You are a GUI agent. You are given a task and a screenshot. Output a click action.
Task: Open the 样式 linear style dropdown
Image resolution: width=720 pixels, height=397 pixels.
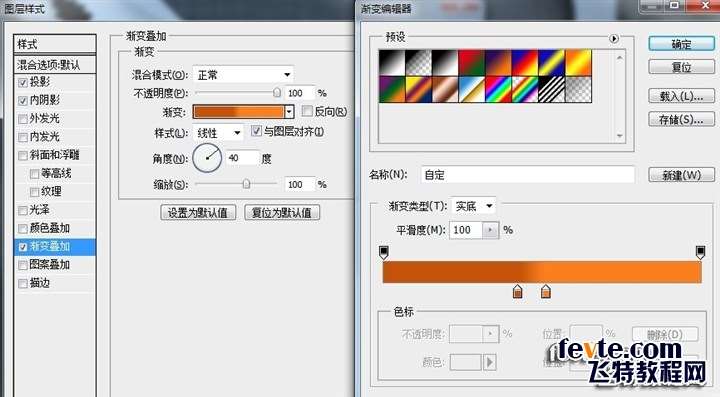tap(218, 133)
